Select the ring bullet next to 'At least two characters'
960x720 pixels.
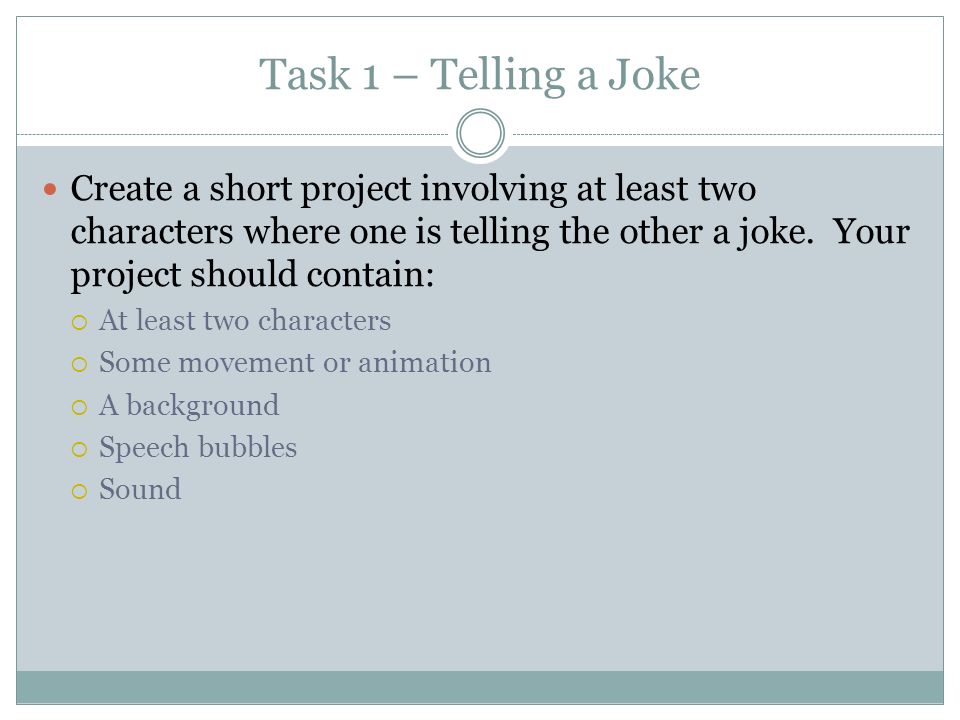pyautogui.click(x=80, y=323)
